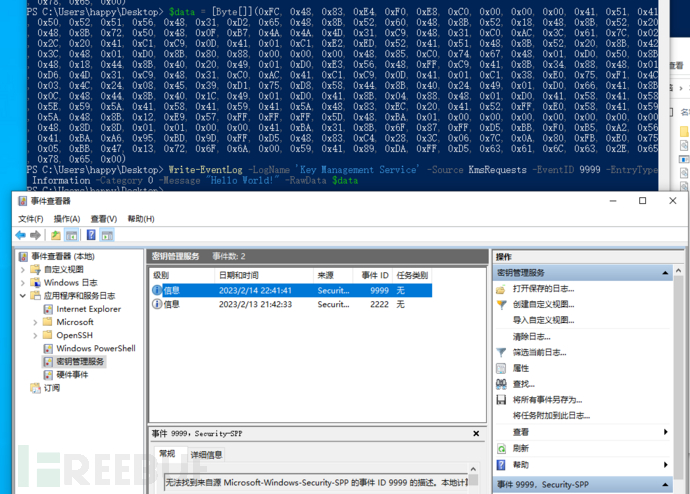Click 导入自定义视图... action
690x494 pixels.
click(x=543, y=320)
